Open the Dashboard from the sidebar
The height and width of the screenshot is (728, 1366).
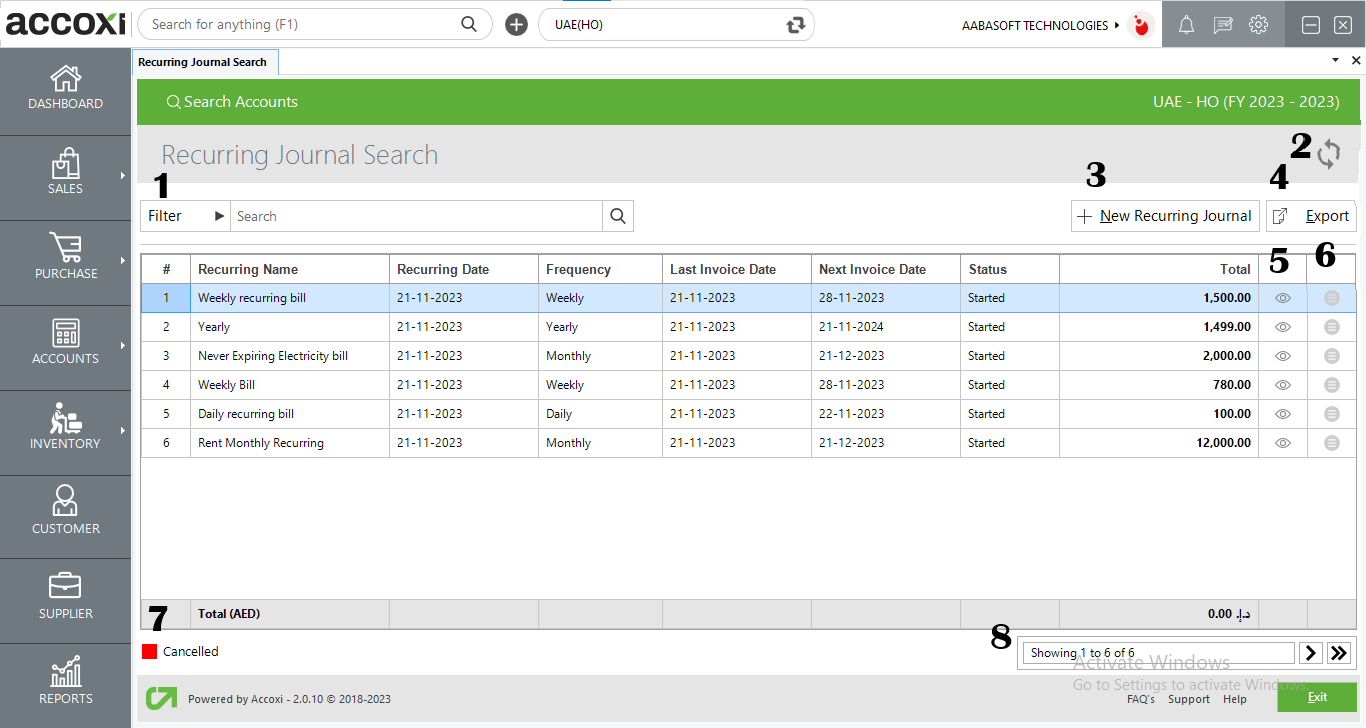[65, 90]
